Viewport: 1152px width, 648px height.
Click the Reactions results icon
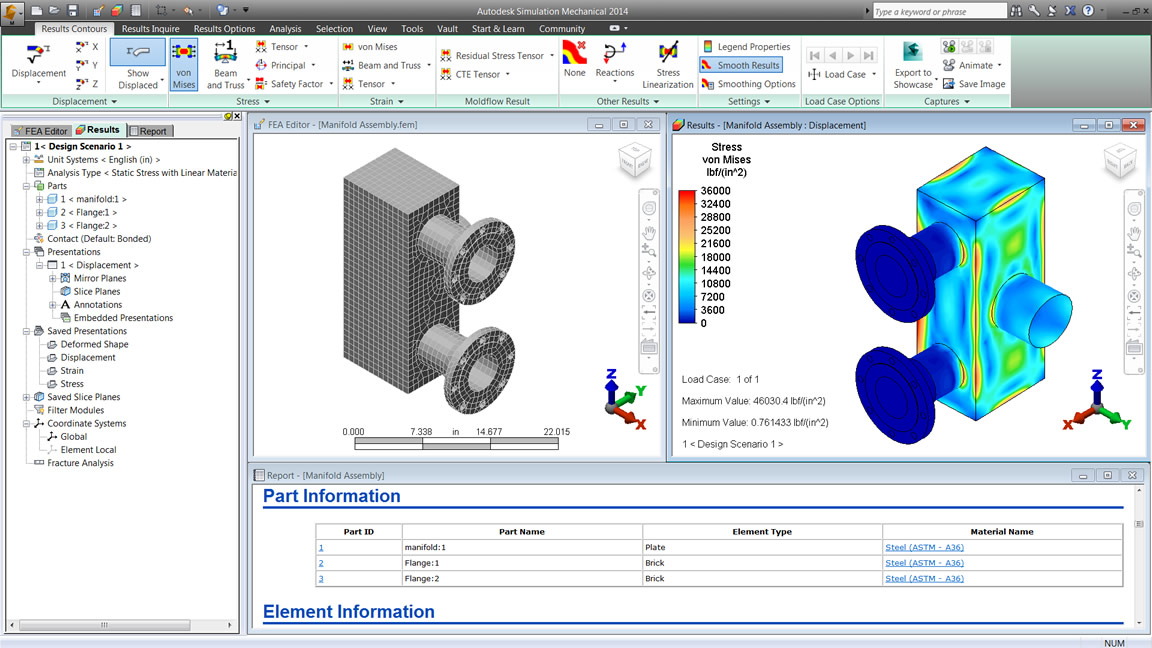coord(614,60)
